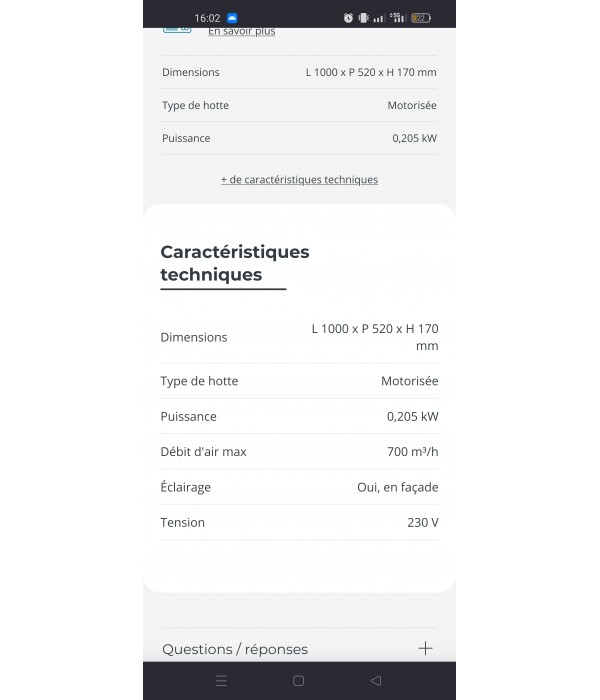Tap the Tension 230 V row
This screenshot has width=600, height=700.
point(299,522)
